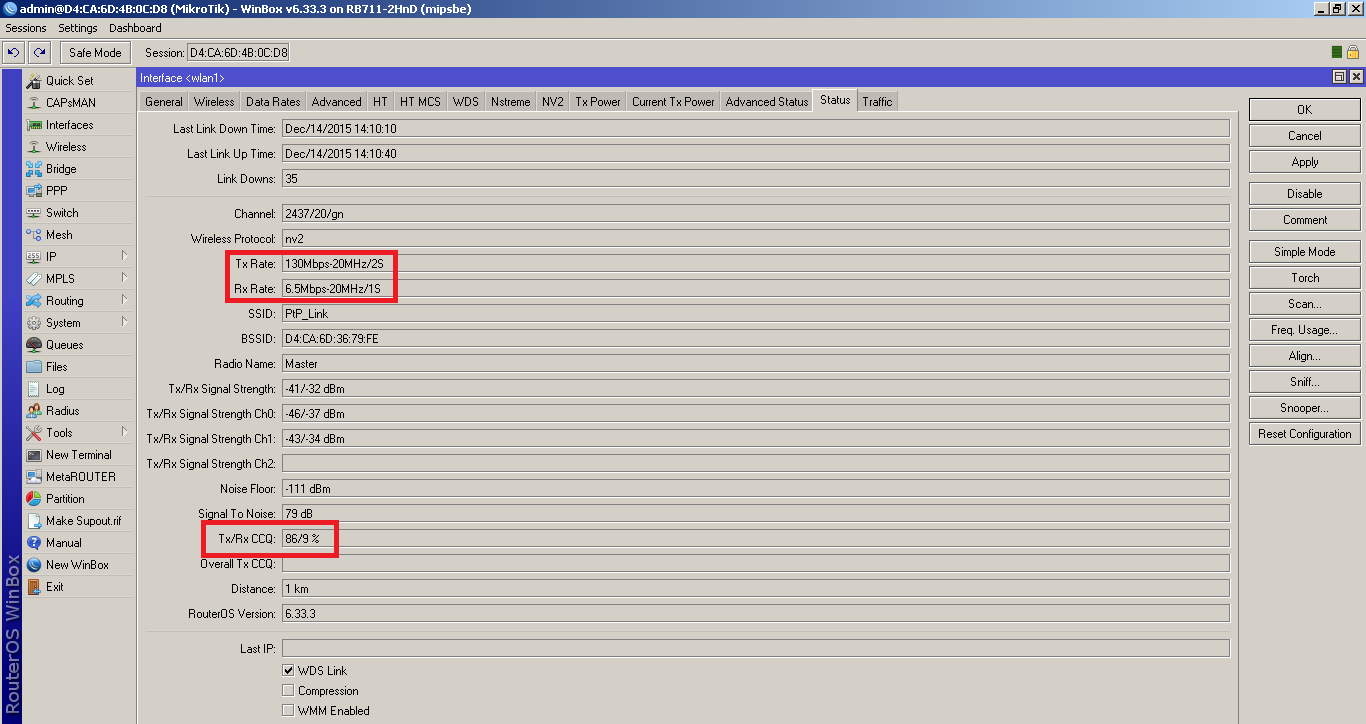Switch to the Tx Power tab
This screenshot has height=724, width=1366.
point(598,102)
